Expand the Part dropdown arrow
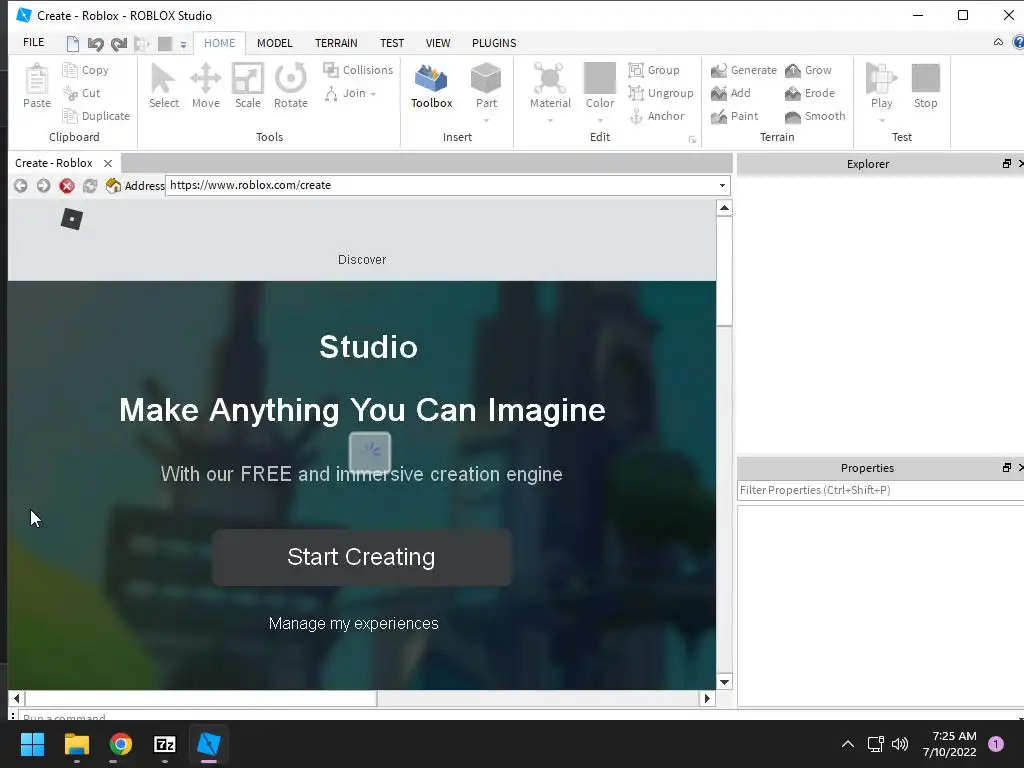The height and width of the screenshot is (768, 1024). tap(486, 120)
